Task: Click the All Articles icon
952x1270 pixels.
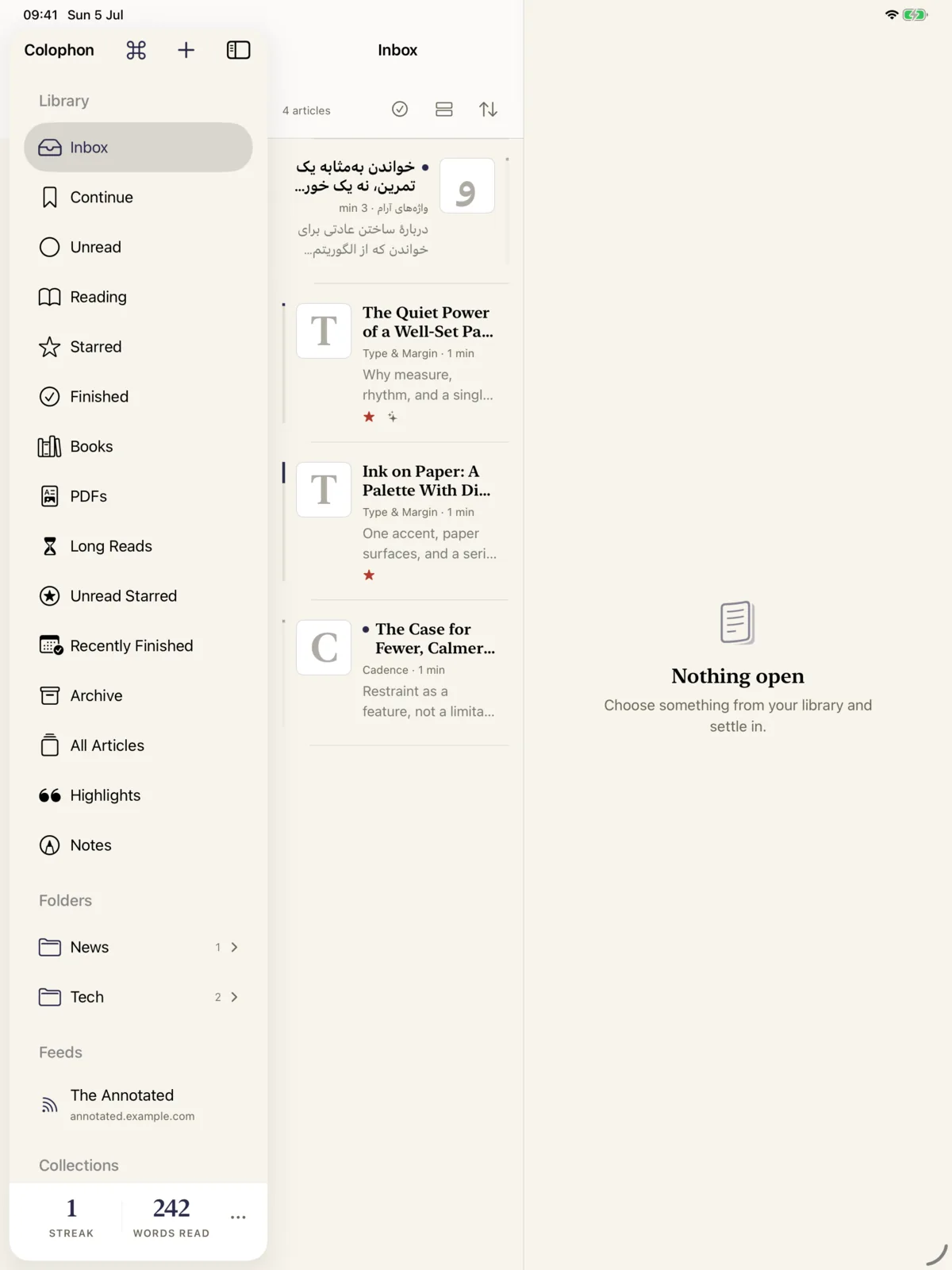Action: 49,745
